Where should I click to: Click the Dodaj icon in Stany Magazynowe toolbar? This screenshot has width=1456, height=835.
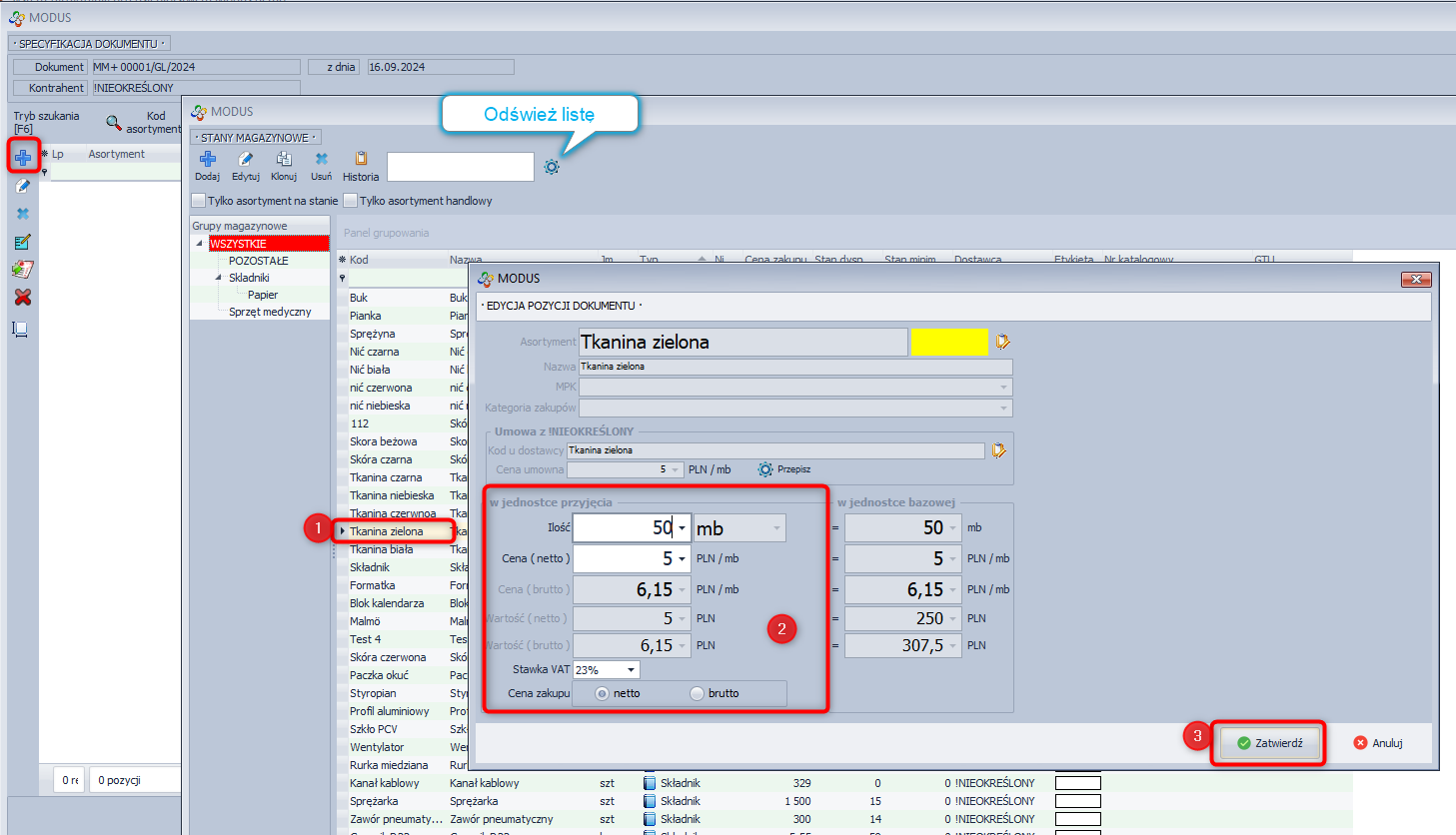pyautogui.click(x=208, y=160)
